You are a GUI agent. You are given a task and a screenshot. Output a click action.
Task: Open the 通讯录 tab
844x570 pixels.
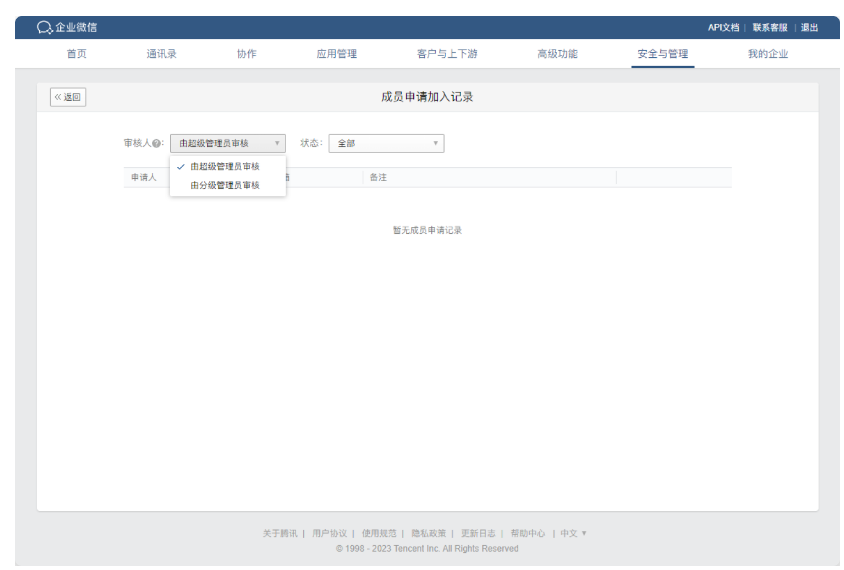[x=161, y=54]
